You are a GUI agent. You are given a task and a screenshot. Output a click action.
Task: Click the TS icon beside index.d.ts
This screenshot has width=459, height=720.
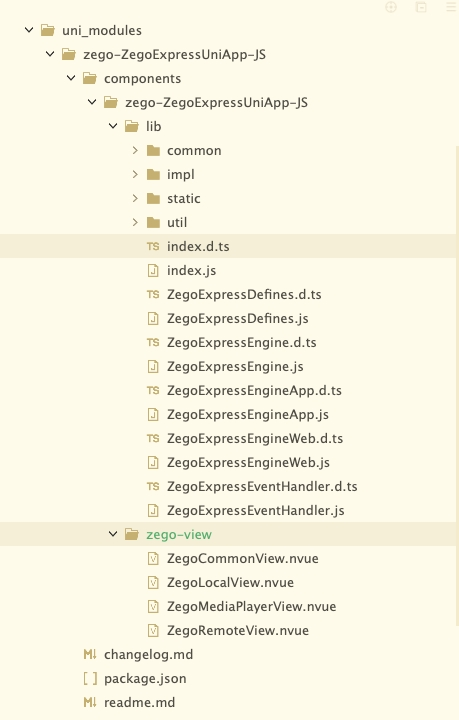153,247
